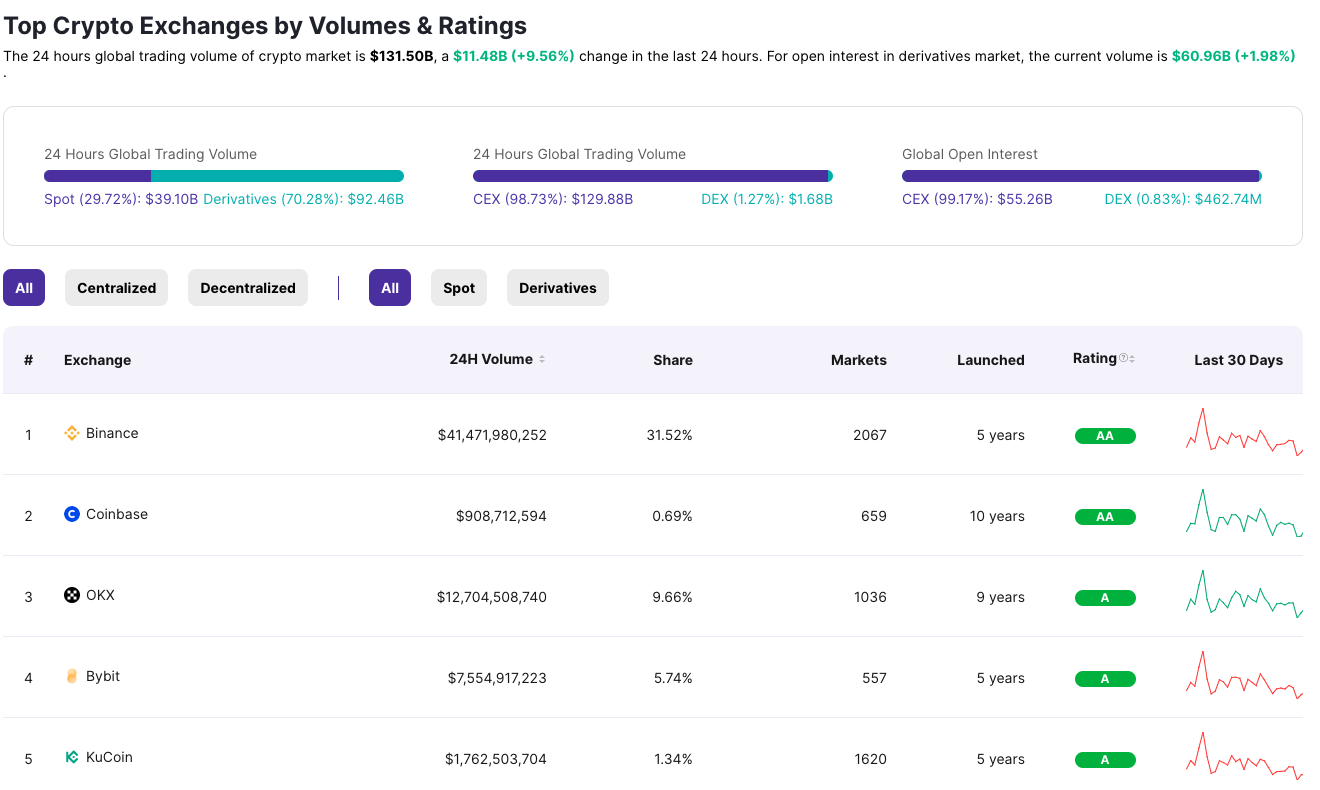Image resolution: width=1320 pixels, height=790 pixels.
Task: Switch to the Spot tab
Action: click(458, 287)
